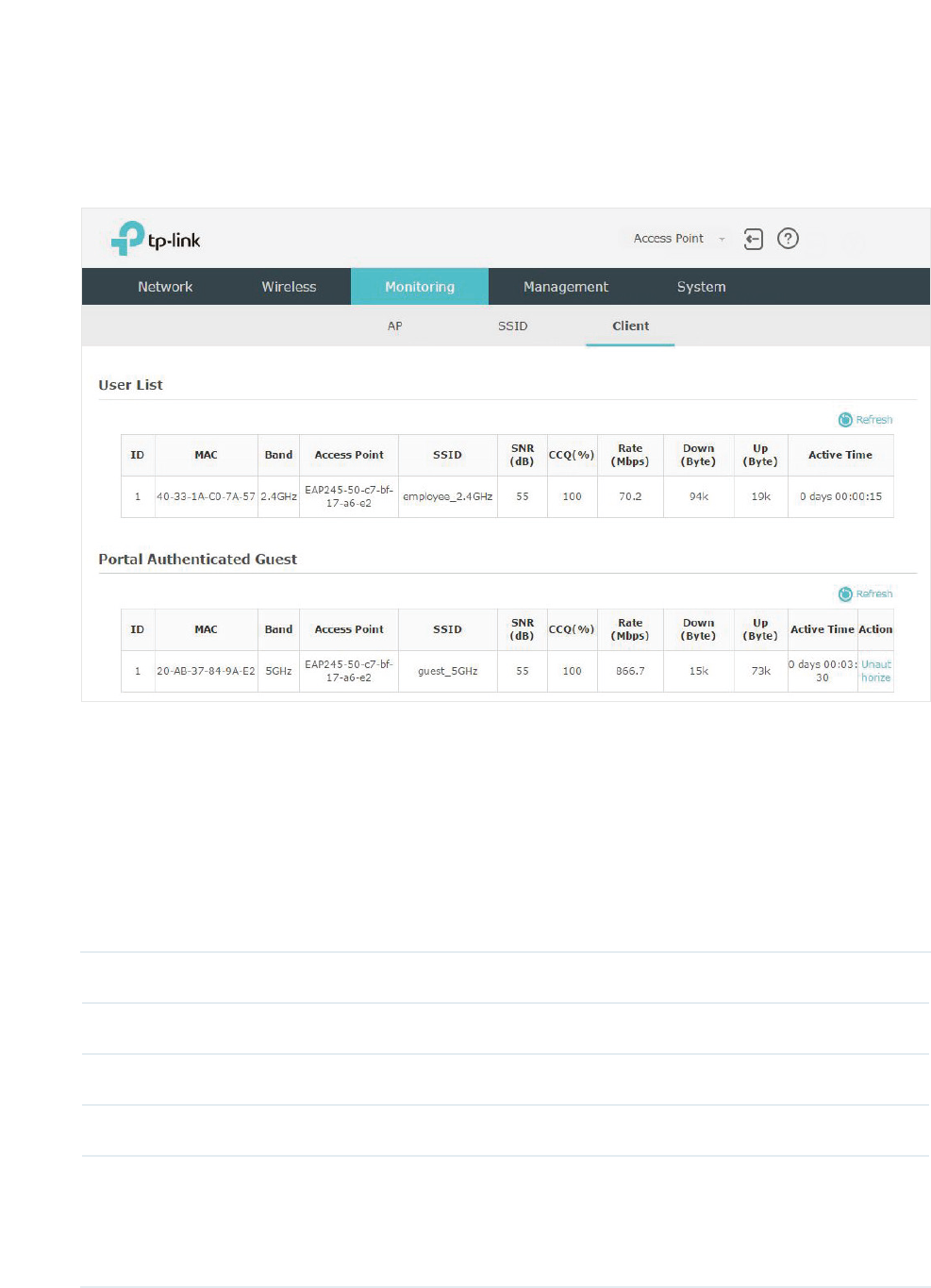Click the User List refresh icon

tap(845, 420)
